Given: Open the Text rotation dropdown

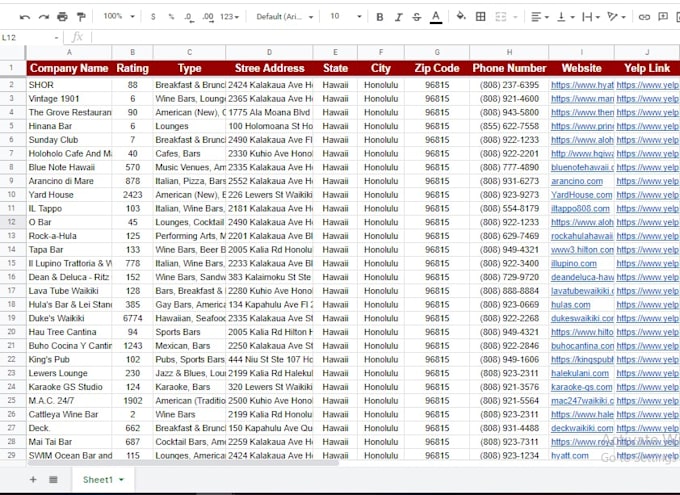Looking at the screenshot, I should tap(616, 17).
